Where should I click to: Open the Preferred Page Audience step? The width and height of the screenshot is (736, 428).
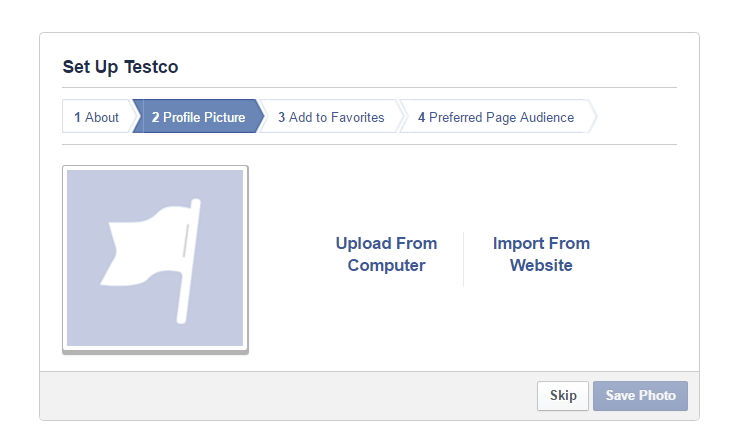pyautogui.click(x=496, y=117)
